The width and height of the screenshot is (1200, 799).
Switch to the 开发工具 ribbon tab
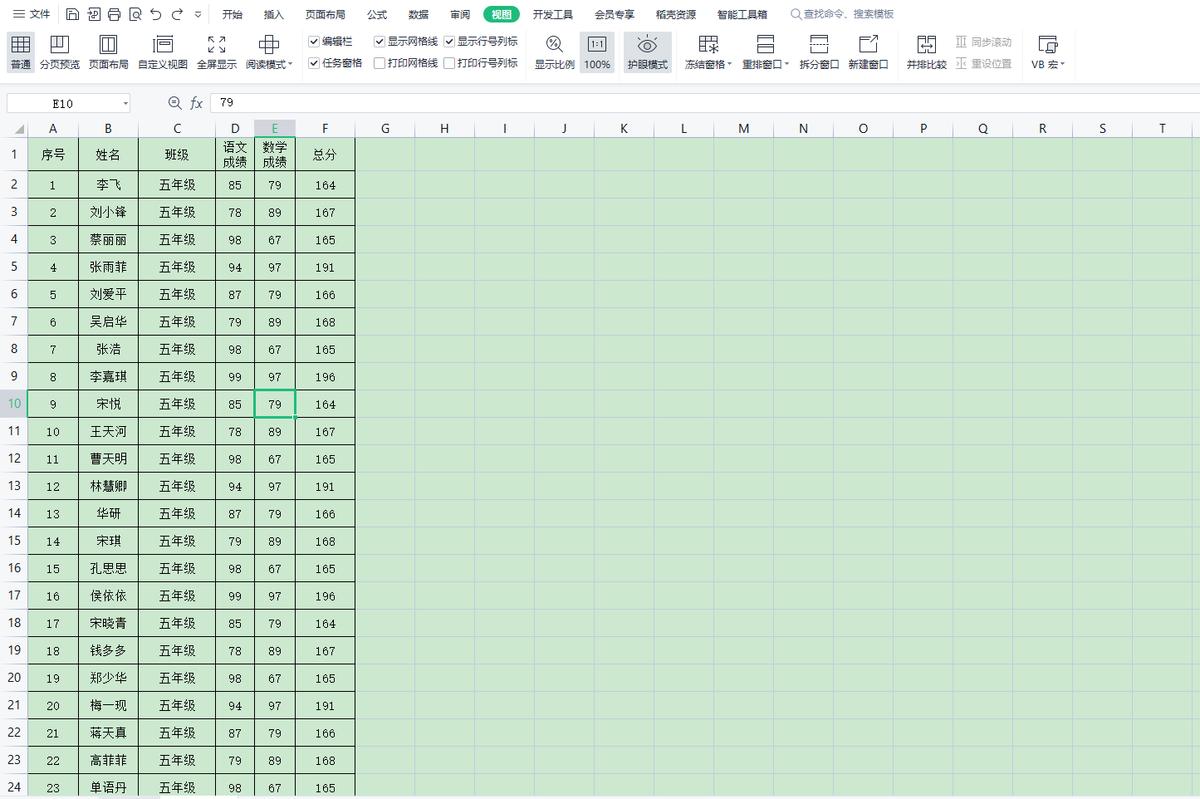click(x=552, y=14)
